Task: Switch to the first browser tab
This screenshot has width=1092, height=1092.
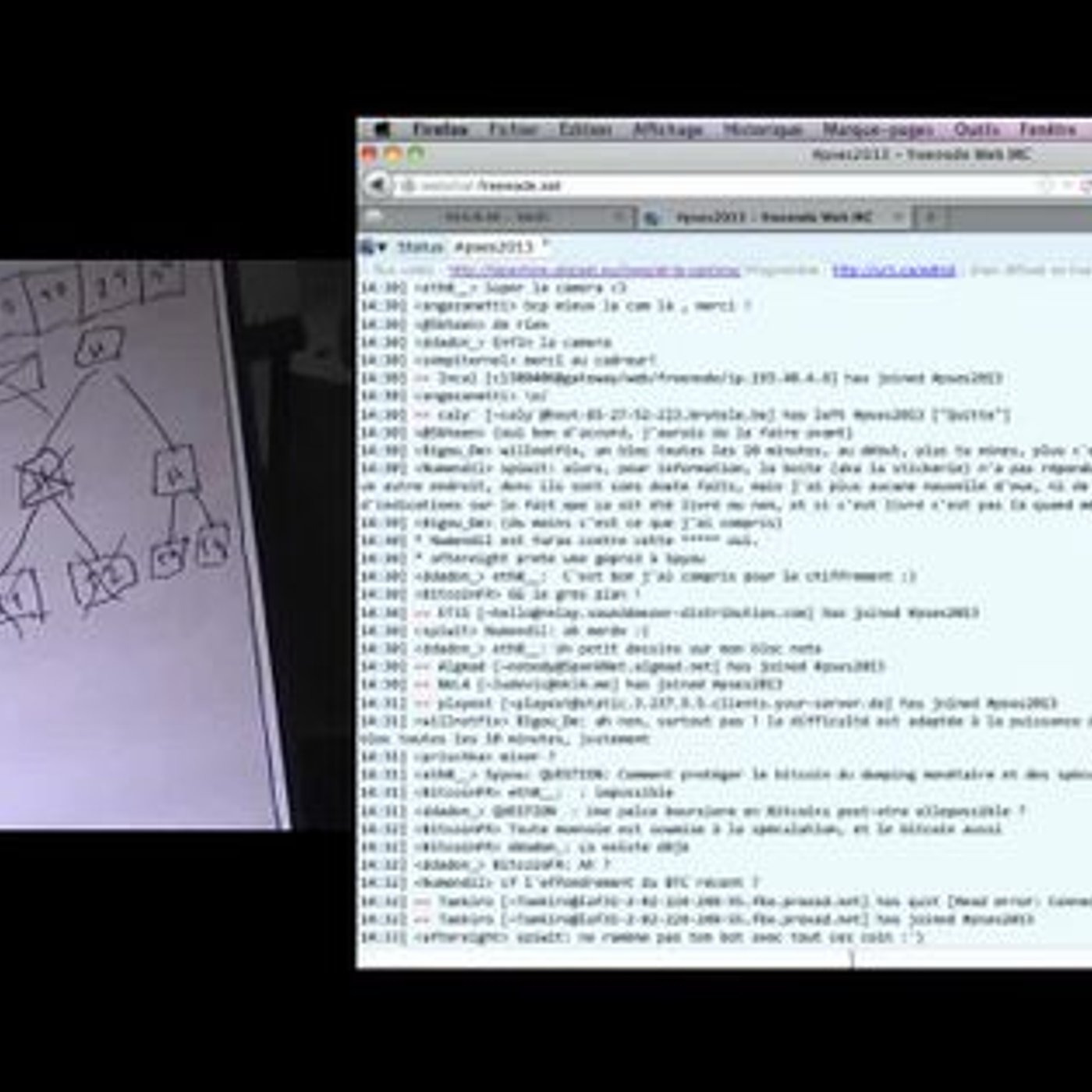Action: coord(497,217)
